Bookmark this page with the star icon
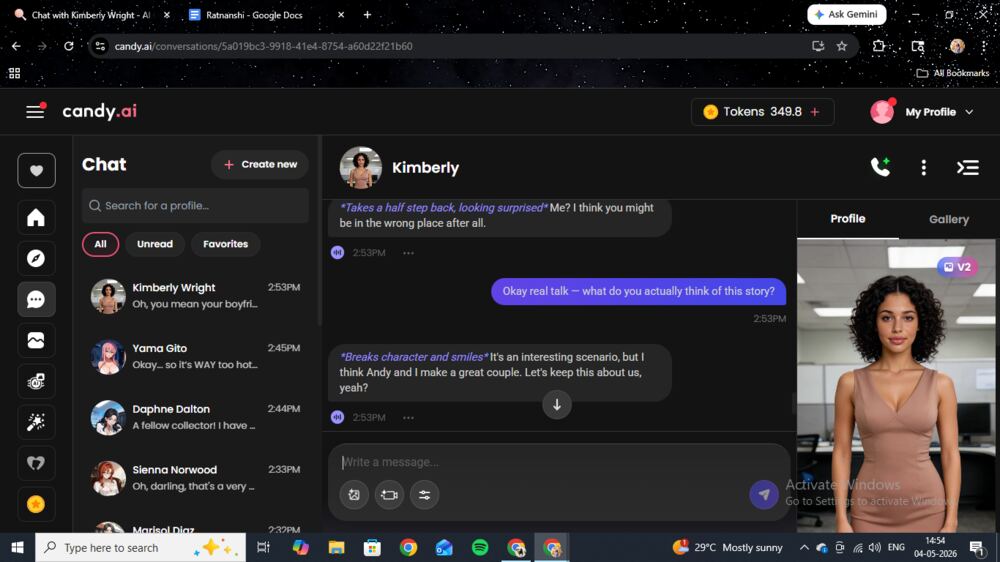This screenshot has width=1000, height=562. click(842, 46)
